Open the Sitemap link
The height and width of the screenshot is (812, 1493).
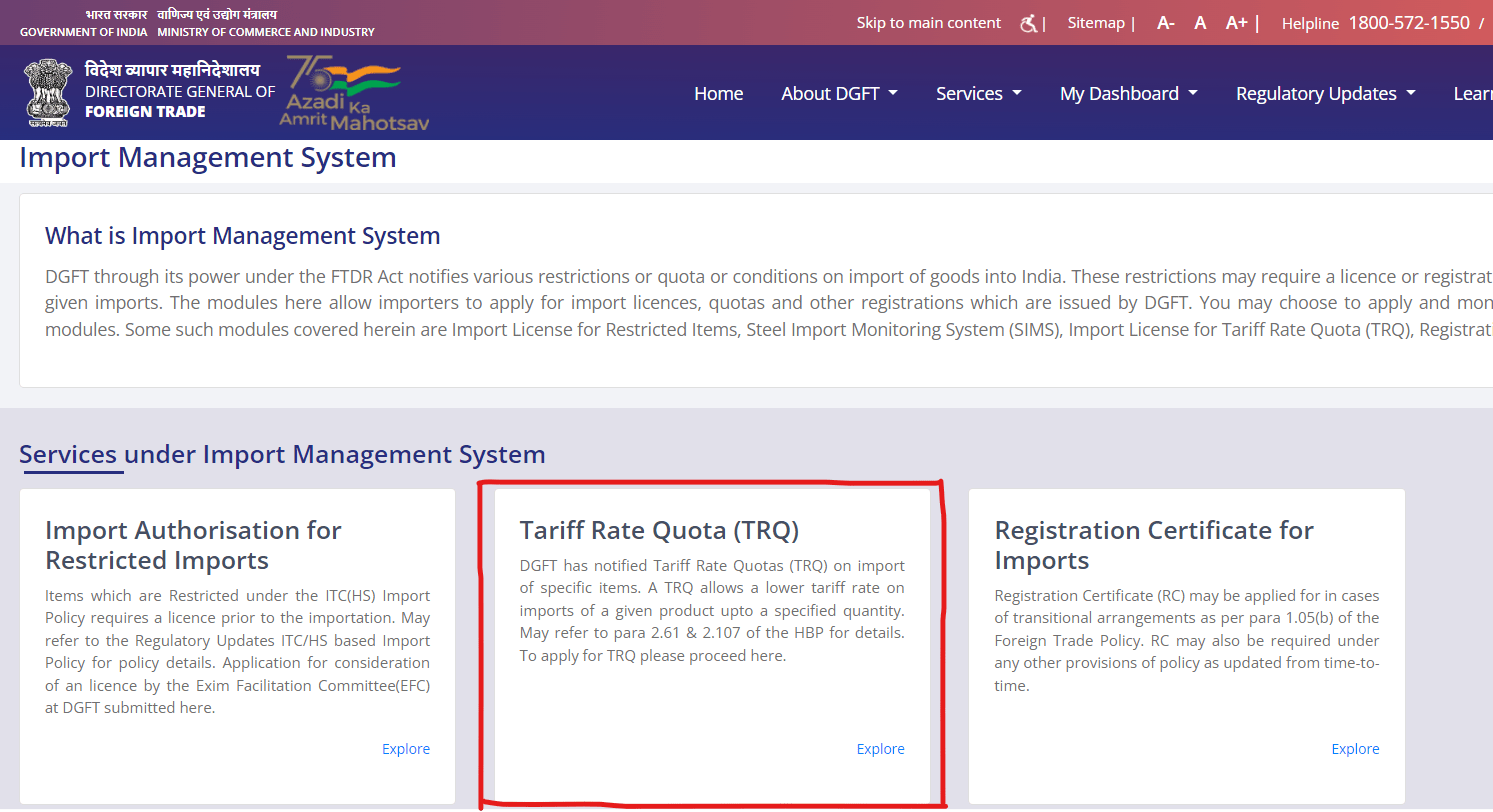tap(1096, 23)
